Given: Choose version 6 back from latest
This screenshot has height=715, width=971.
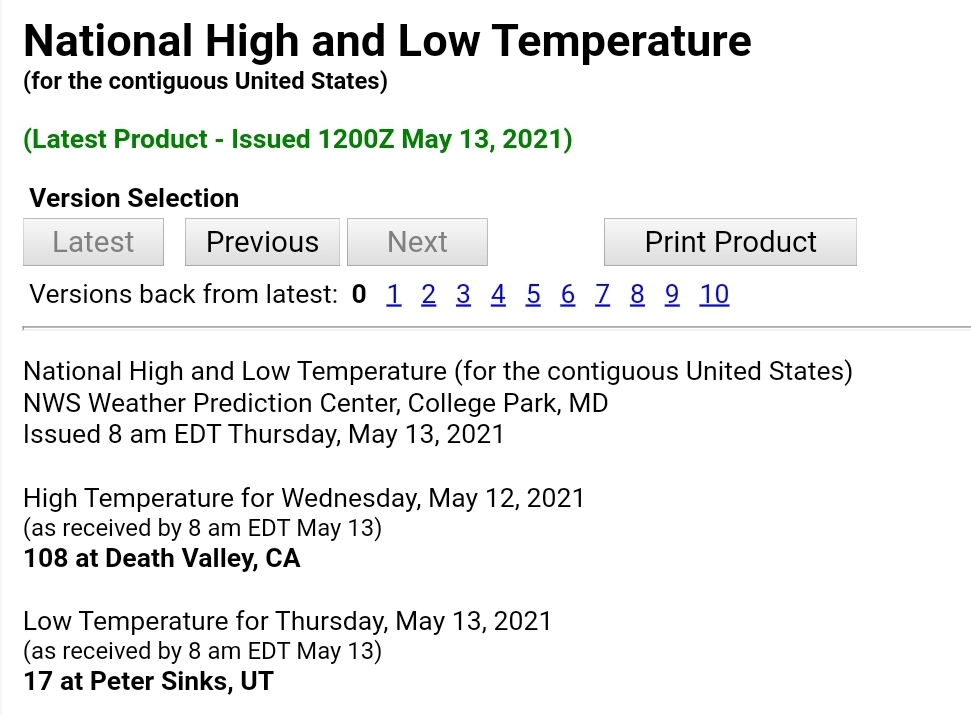Looking at the screenshot, I should 568,295.
